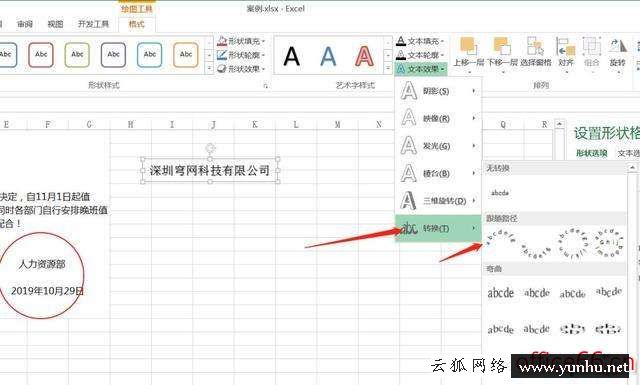The width and height of the screenshot is (640, 385).
Task: Select column K header
Action: coord(255,124)
